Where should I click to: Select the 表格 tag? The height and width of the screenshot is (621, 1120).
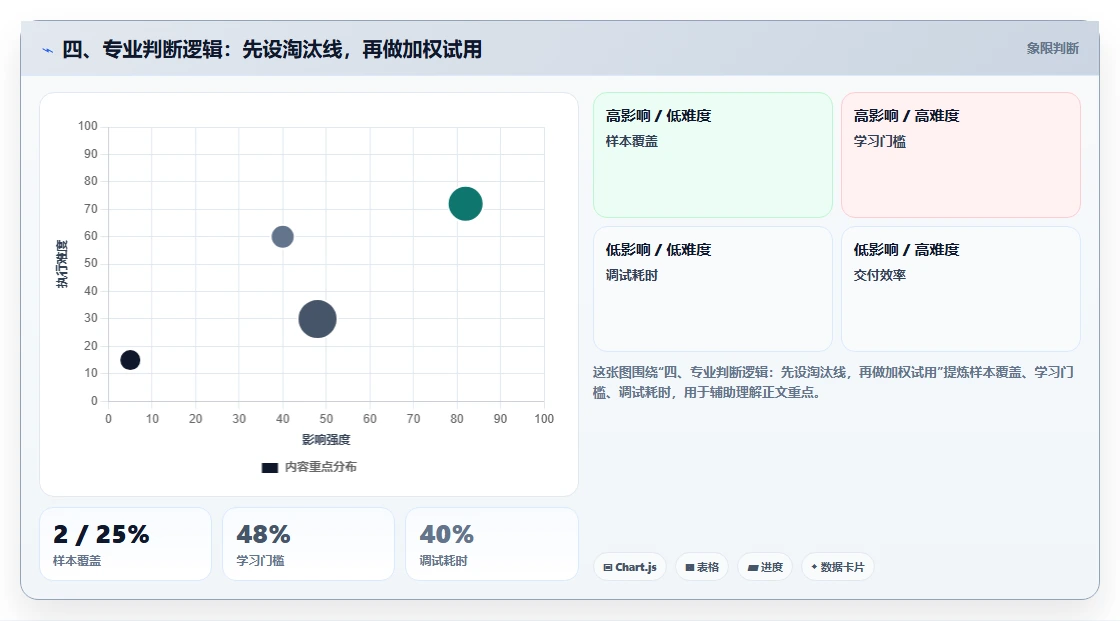702,567
